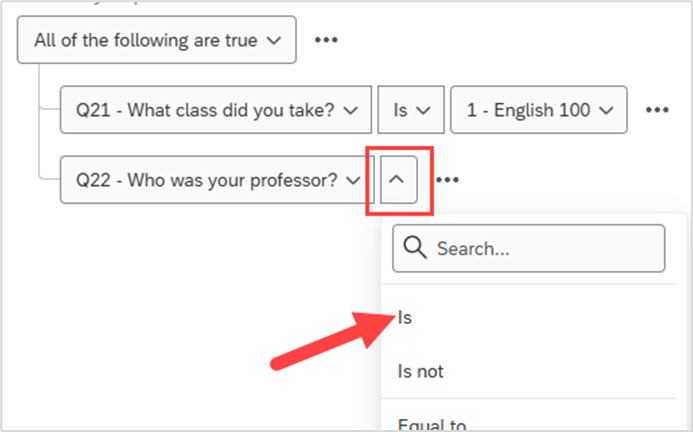Click the magnifying glass search icon
Viewport: 693px width, 432px height.
(415, 248)
